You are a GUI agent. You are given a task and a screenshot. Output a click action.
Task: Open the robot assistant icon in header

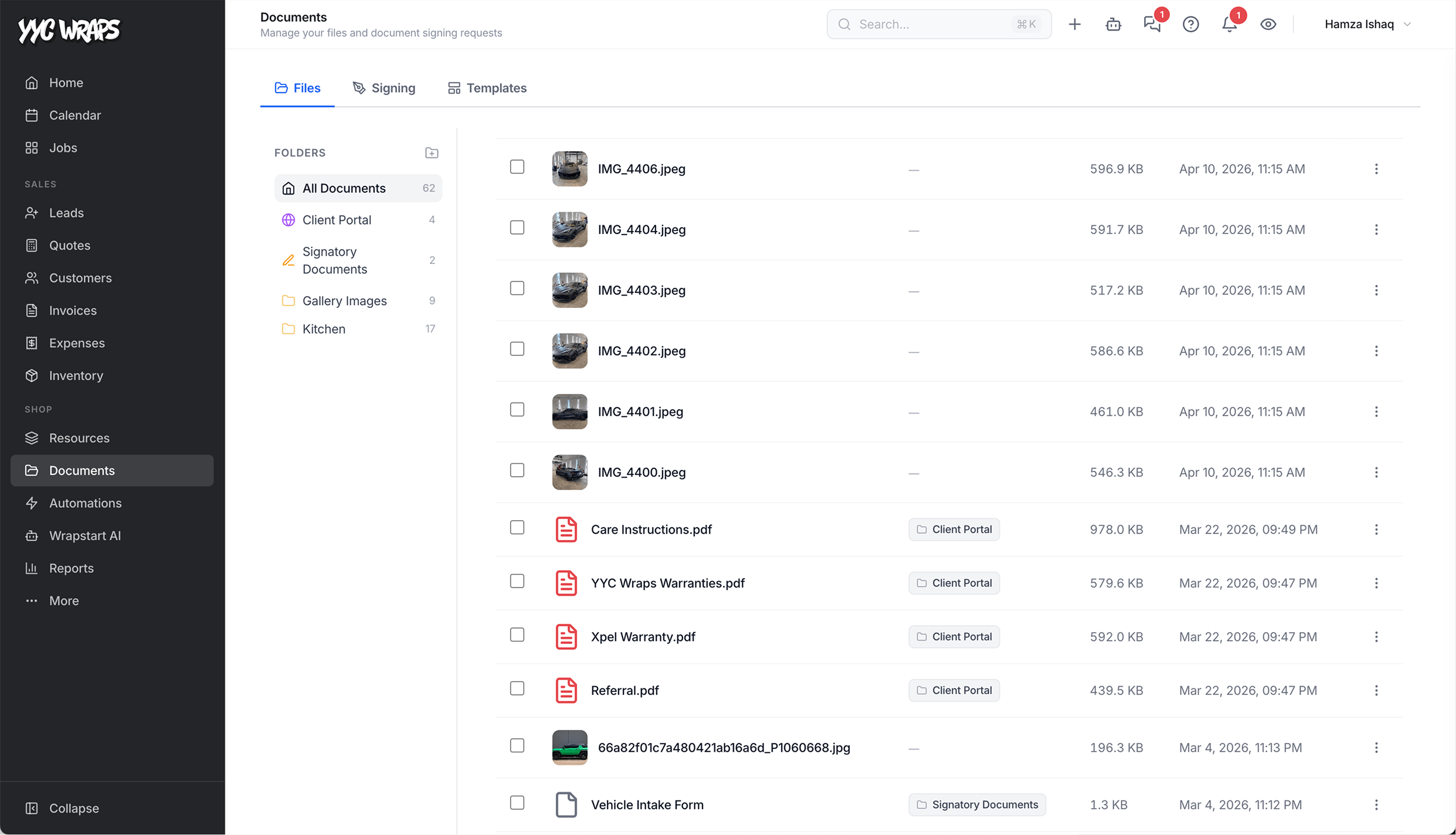1113,24
